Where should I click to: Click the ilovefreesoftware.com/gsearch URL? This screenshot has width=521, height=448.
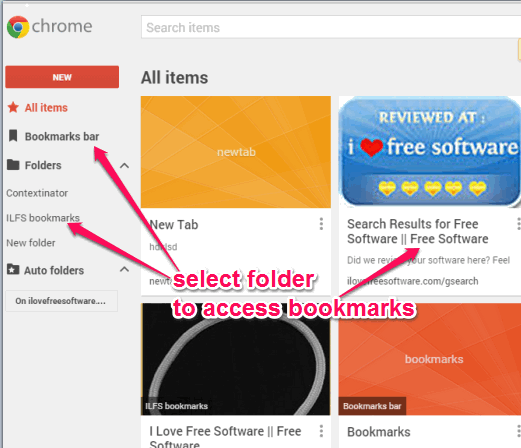pos(413,281)
